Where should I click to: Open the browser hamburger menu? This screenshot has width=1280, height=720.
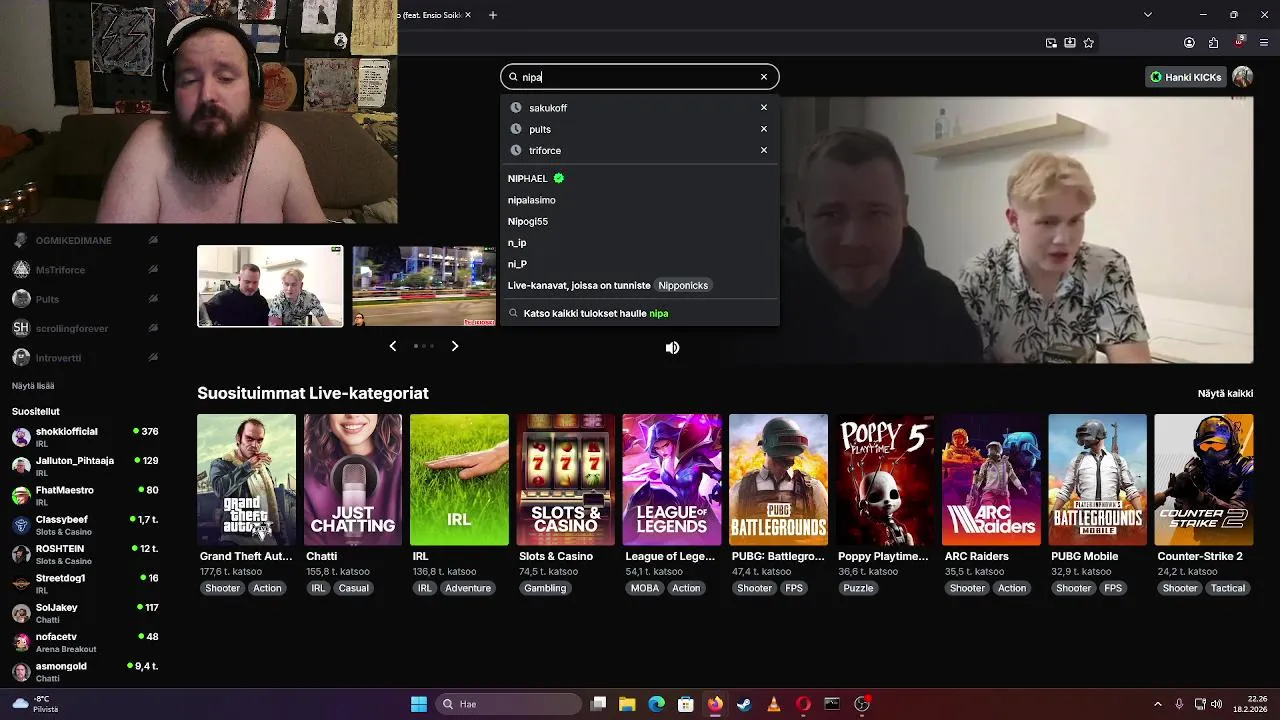point(1264,43)
